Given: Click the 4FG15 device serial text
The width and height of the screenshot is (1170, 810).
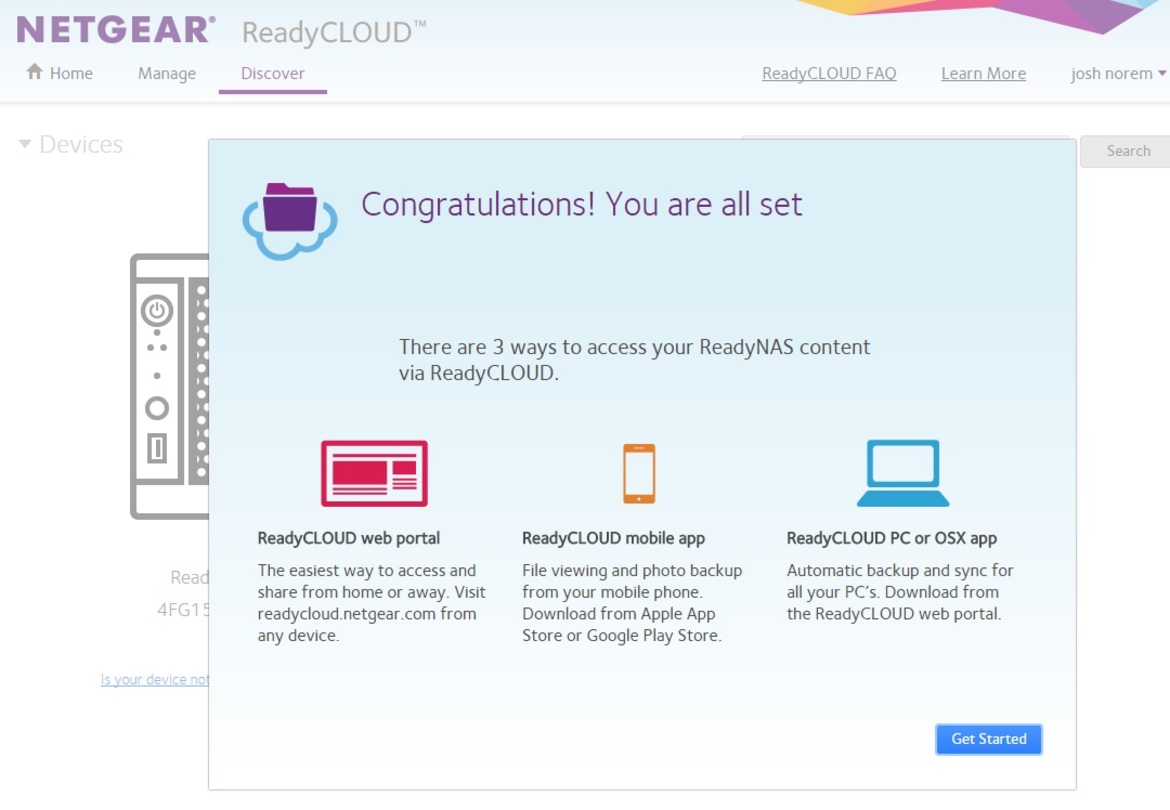Looking at the screenshot, I should [184, 609].
